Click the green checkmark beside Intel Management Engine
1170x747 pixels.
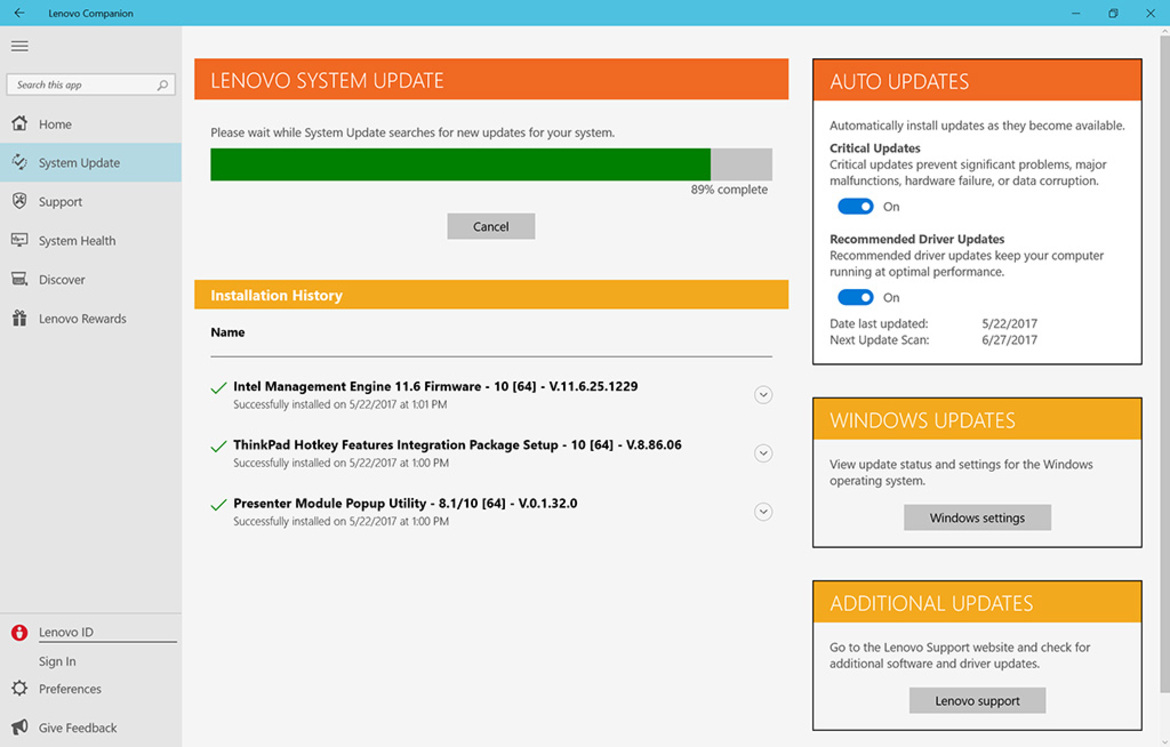click(x=218, y=388)
